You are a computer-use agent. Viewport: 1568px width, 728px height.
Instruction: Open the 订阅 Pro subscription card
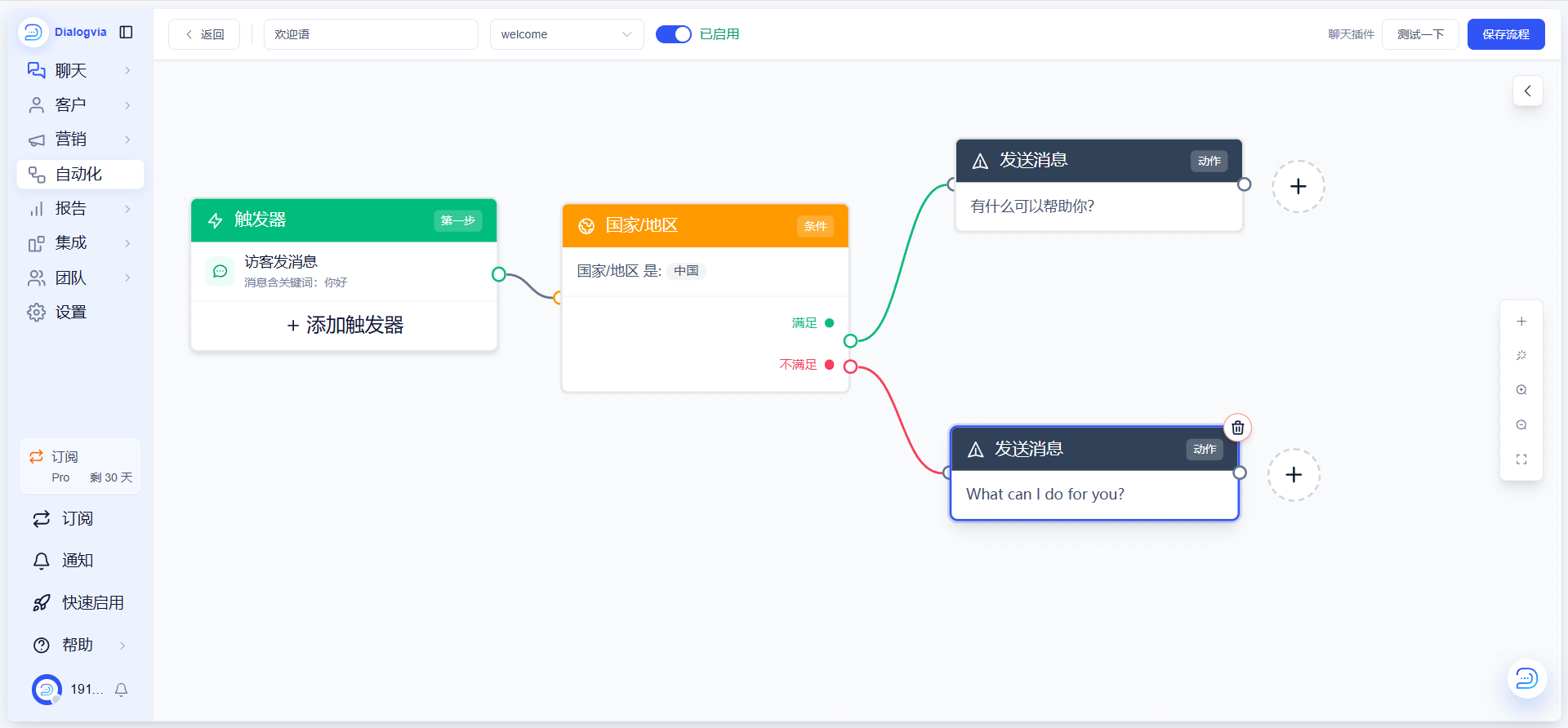[x=81, y=466]
